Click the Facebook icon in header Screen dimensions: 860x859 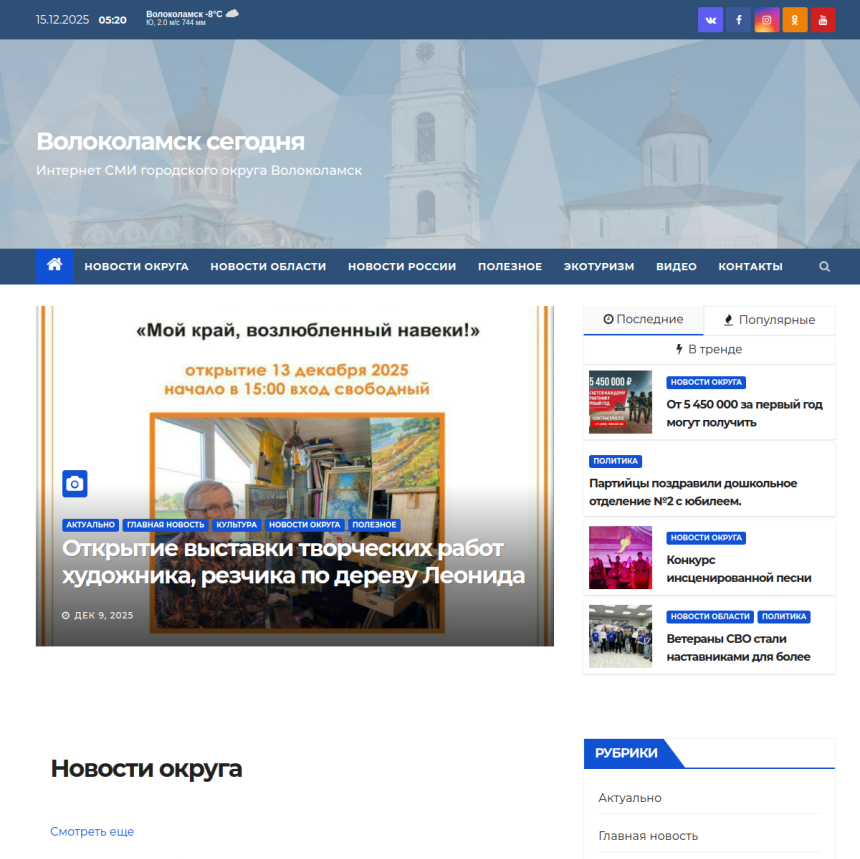point(738,20)
